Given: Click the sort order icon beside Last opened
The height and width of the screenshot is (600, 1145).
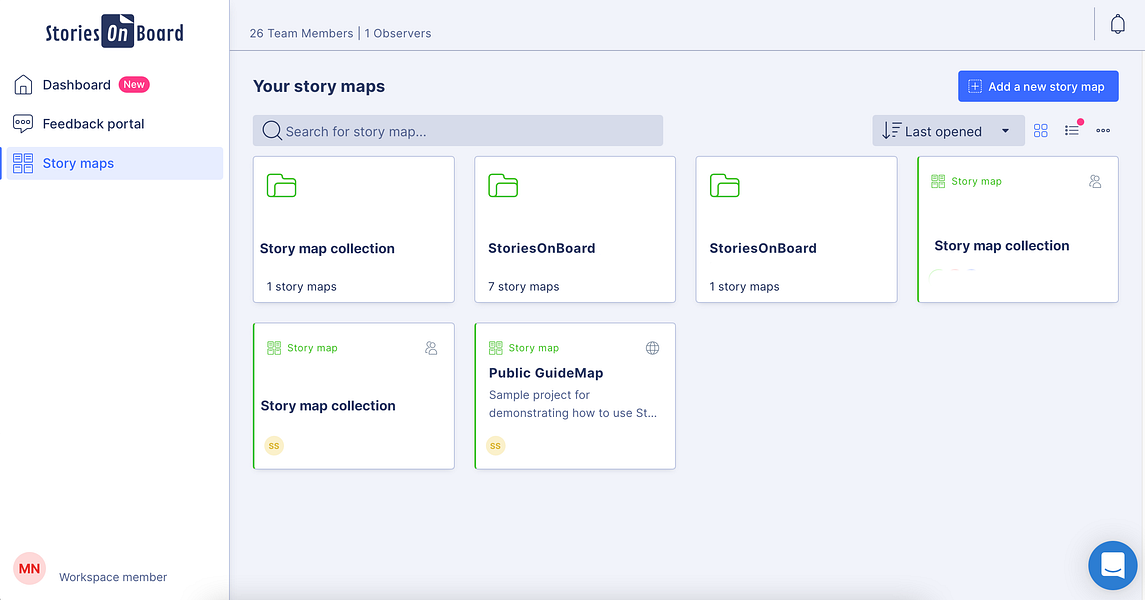Looking at the screenshot, I should [891, 131].
